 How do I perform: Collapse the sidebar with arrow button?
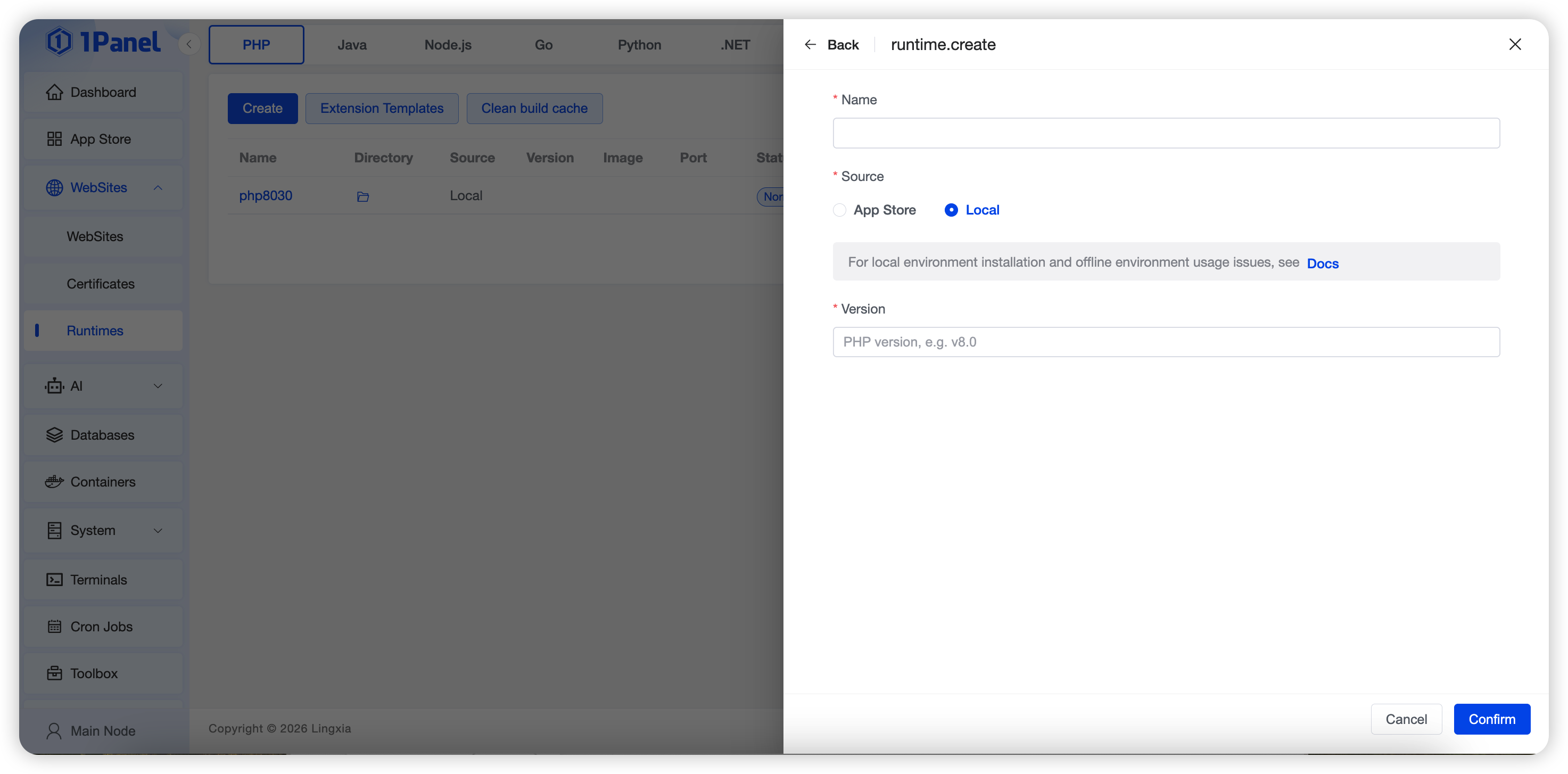coord(189,44)
